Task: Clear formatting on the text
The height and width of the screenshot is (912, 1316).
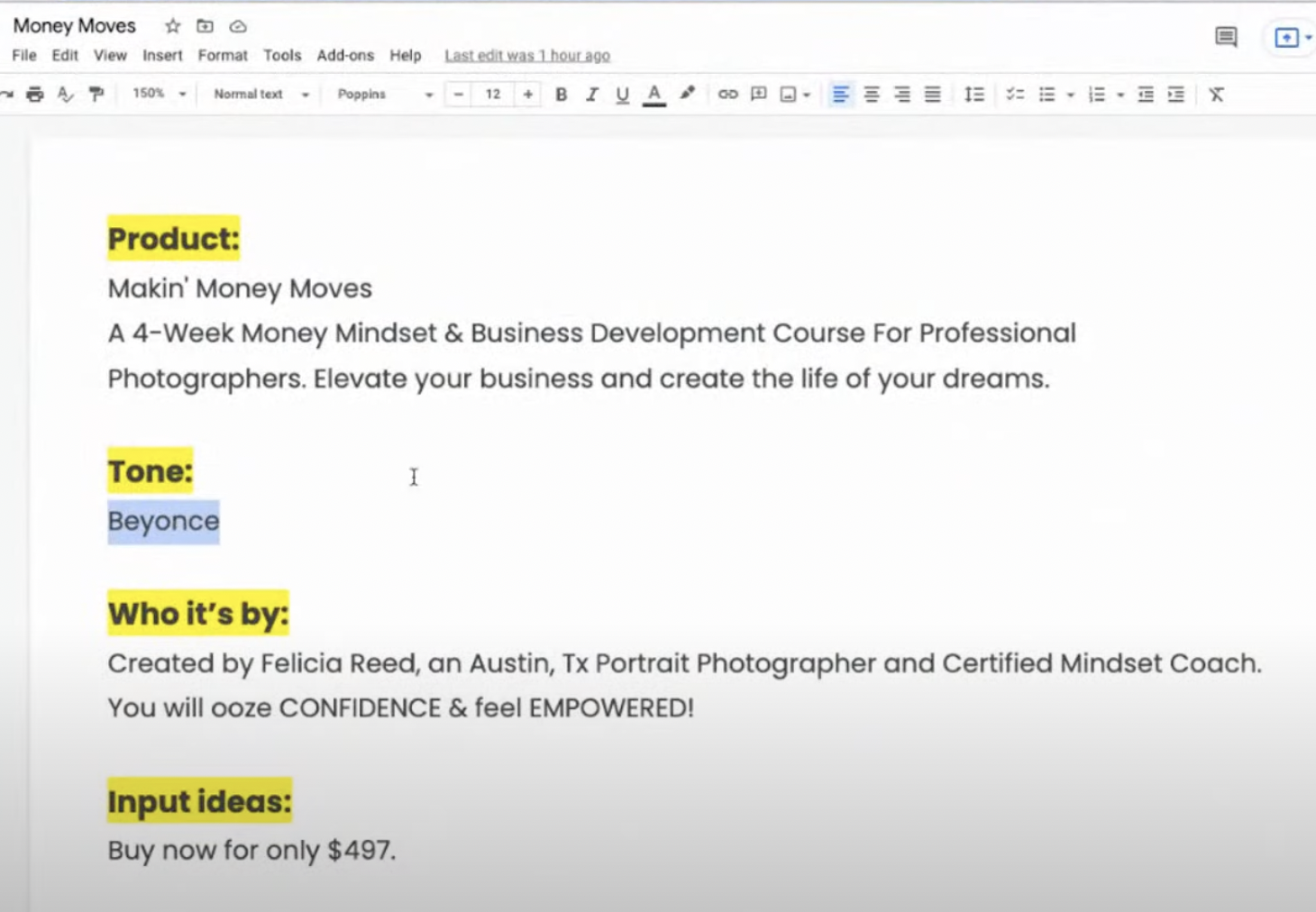Action: 1216,94
